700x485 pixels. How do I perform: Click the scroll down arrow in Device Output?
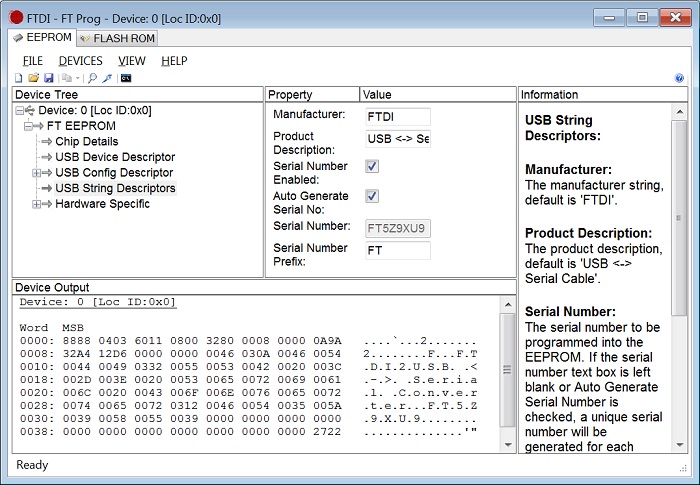pyautogui.click(x=508, y=445)
